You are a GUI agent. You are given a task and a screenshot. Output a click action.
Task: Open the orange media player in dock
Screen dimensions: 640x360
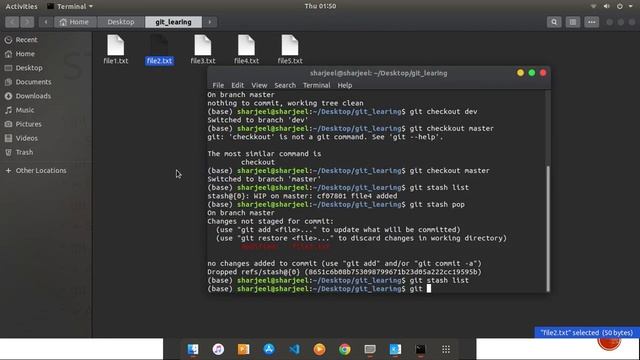point(319,349)
